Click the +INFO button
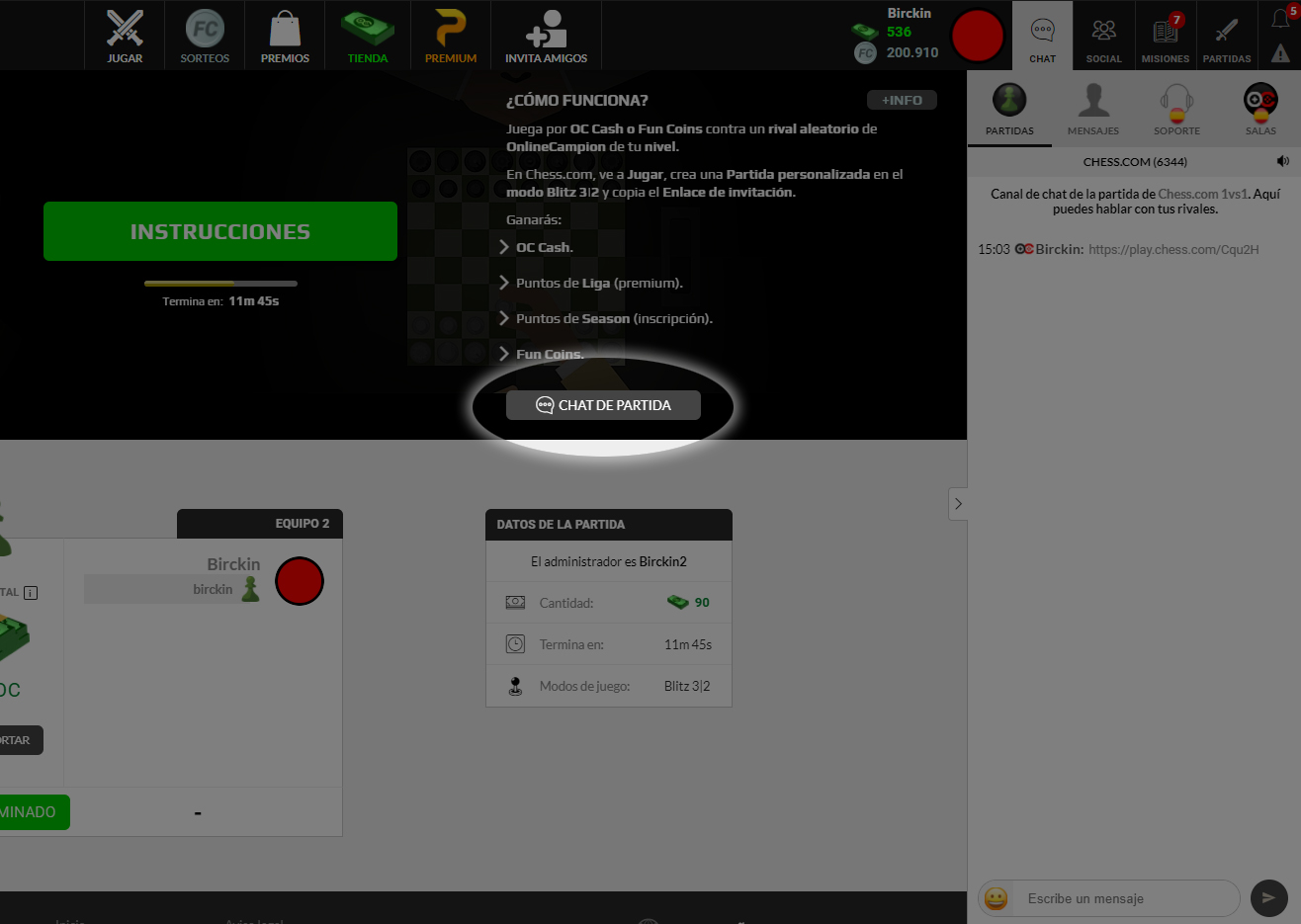Viewport: 1301px width, 924px height. click(902, 100)
